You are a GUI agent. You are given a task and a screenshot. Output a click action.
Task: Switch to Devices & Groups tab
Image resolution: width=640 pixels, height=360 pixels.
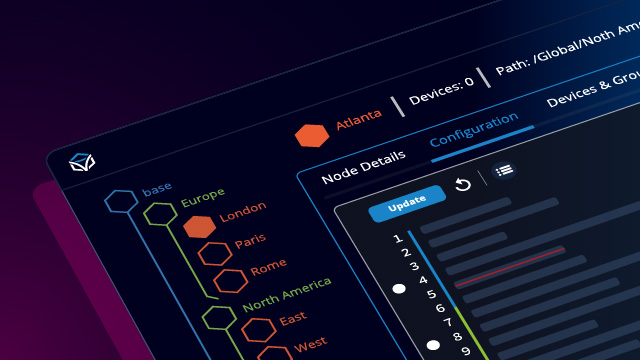[593, 88]
